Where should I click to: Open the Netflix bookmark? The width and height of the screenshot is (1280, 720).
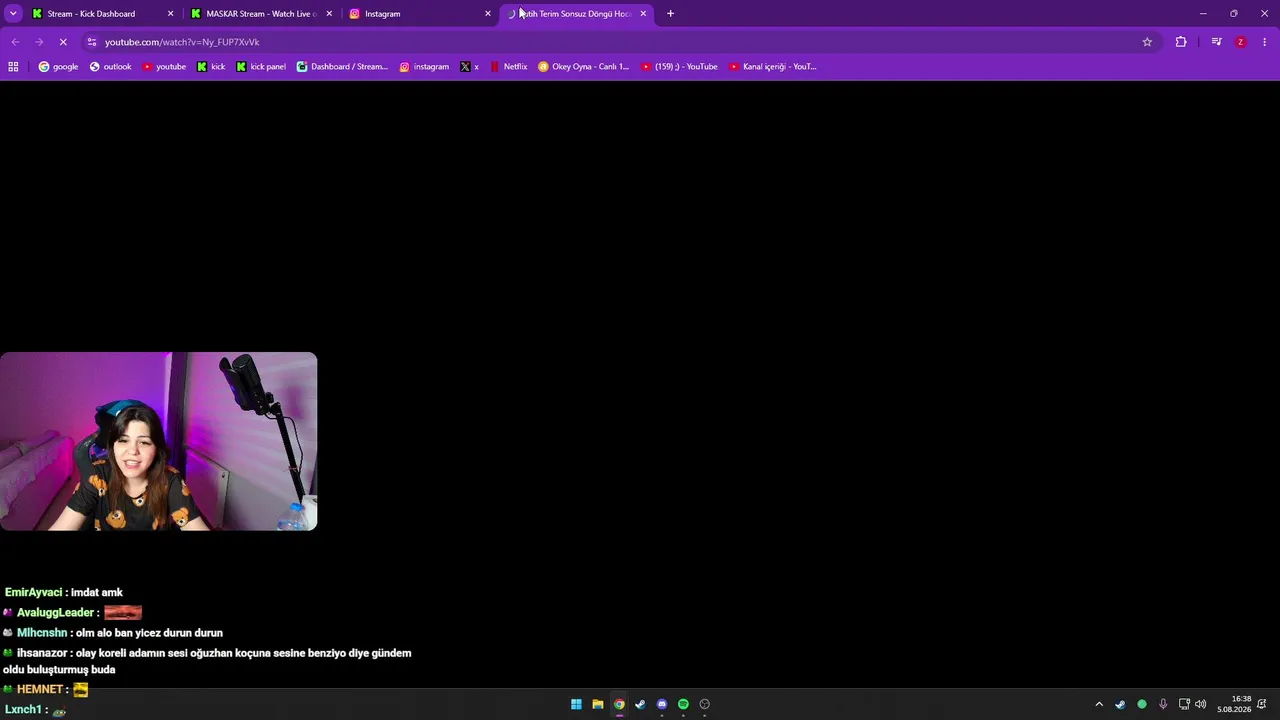click(x=509, y=67)
